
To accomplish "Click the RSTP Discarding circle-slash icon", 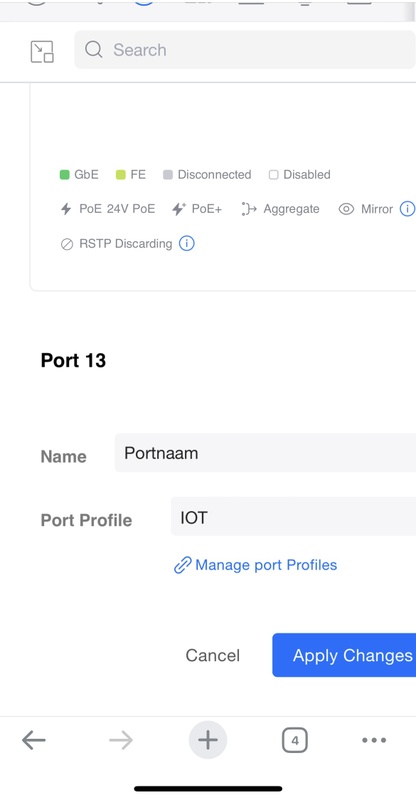I will [67, 244].
